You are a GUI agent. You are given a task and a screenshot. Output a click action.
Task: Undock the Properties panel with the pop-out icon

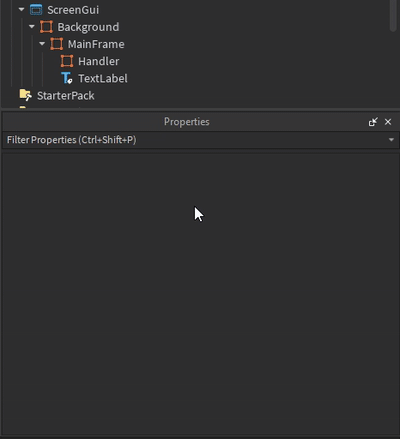pyautogui.click(x=373, y=122)
